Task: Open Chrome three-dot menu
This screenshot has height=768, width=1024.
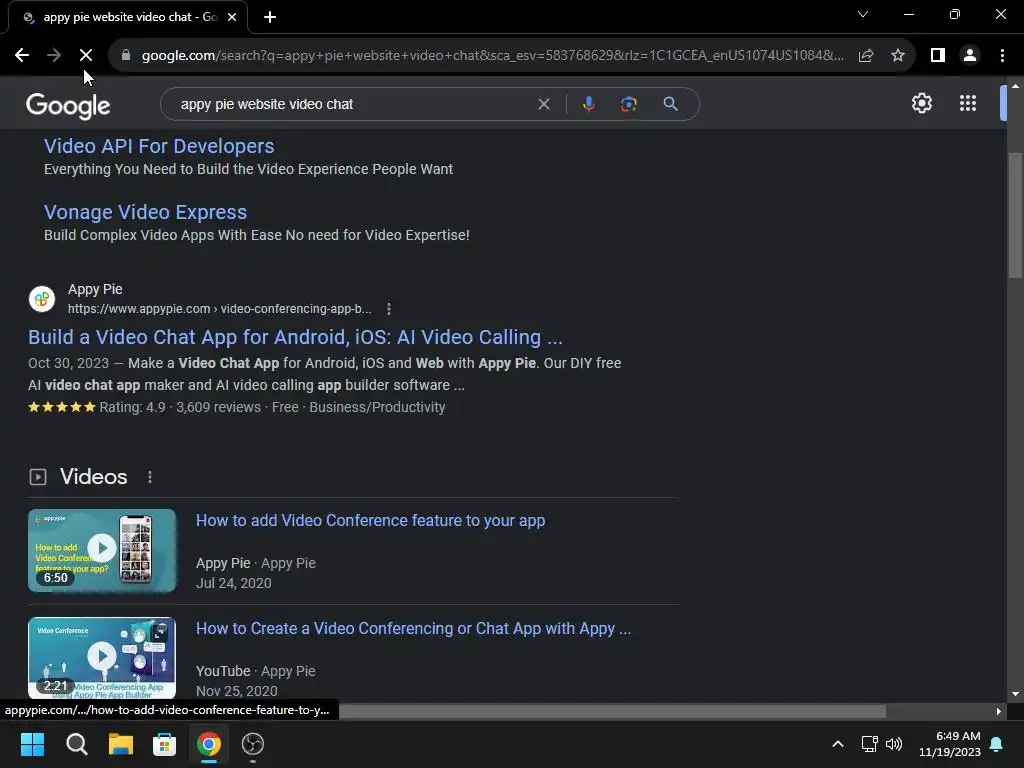Action: pos(1002,56)
